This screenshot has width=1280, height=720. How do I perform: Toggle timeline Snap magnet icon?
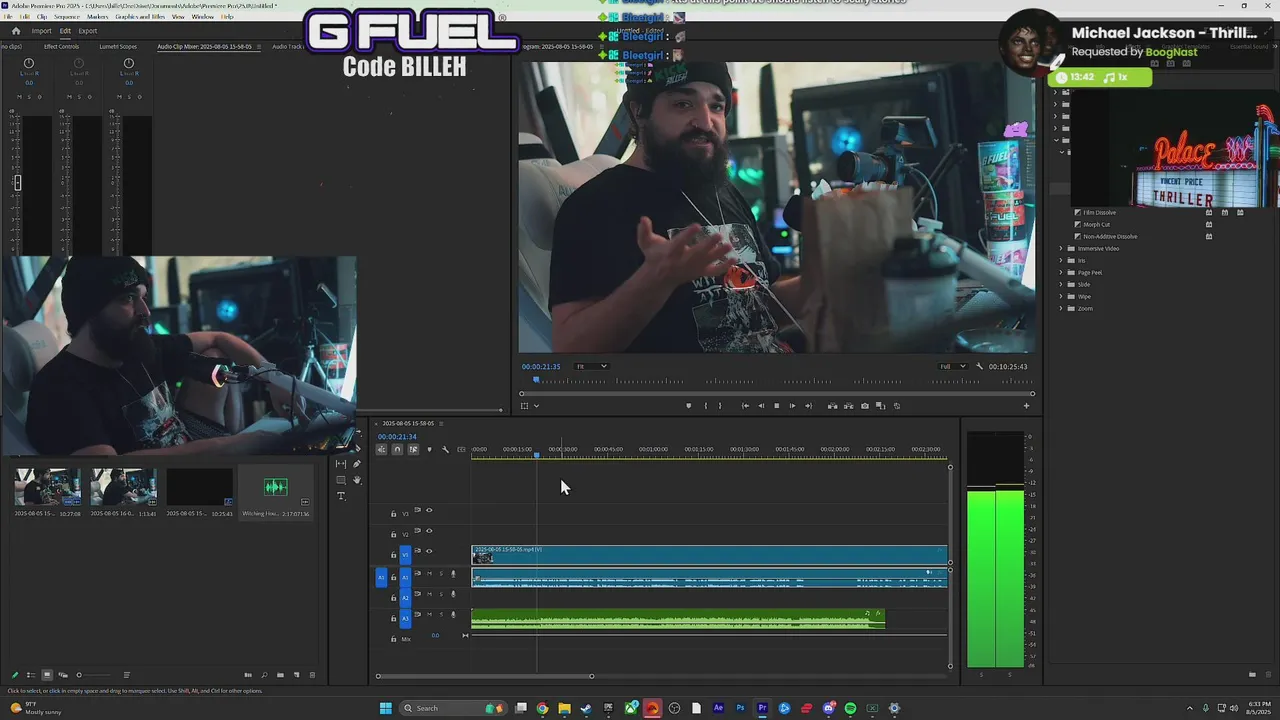point(397,449)
